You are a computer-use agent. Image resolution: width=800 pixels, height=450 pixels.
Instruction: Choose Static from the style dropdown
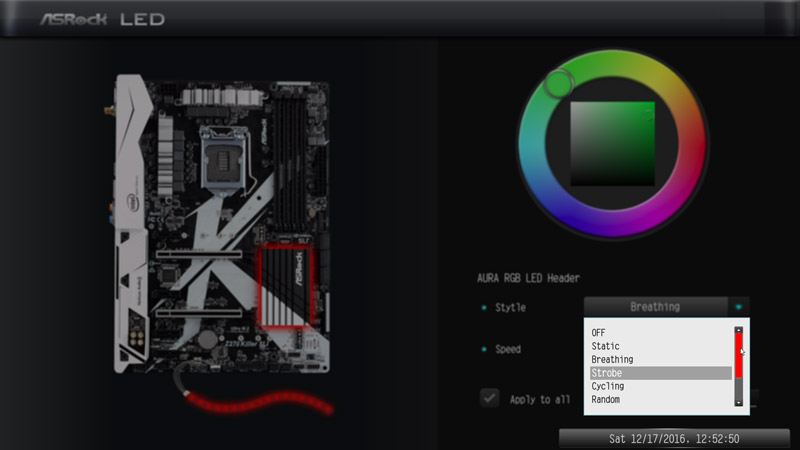(x=605, y=346)
